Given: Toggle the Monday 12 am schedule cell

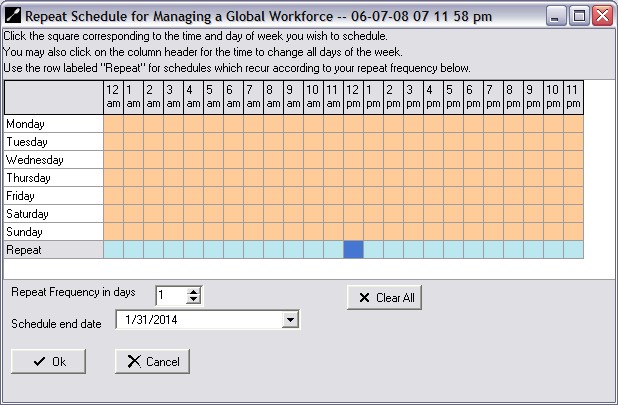Looking at the screenshot, I should click(x=113, y=124).
